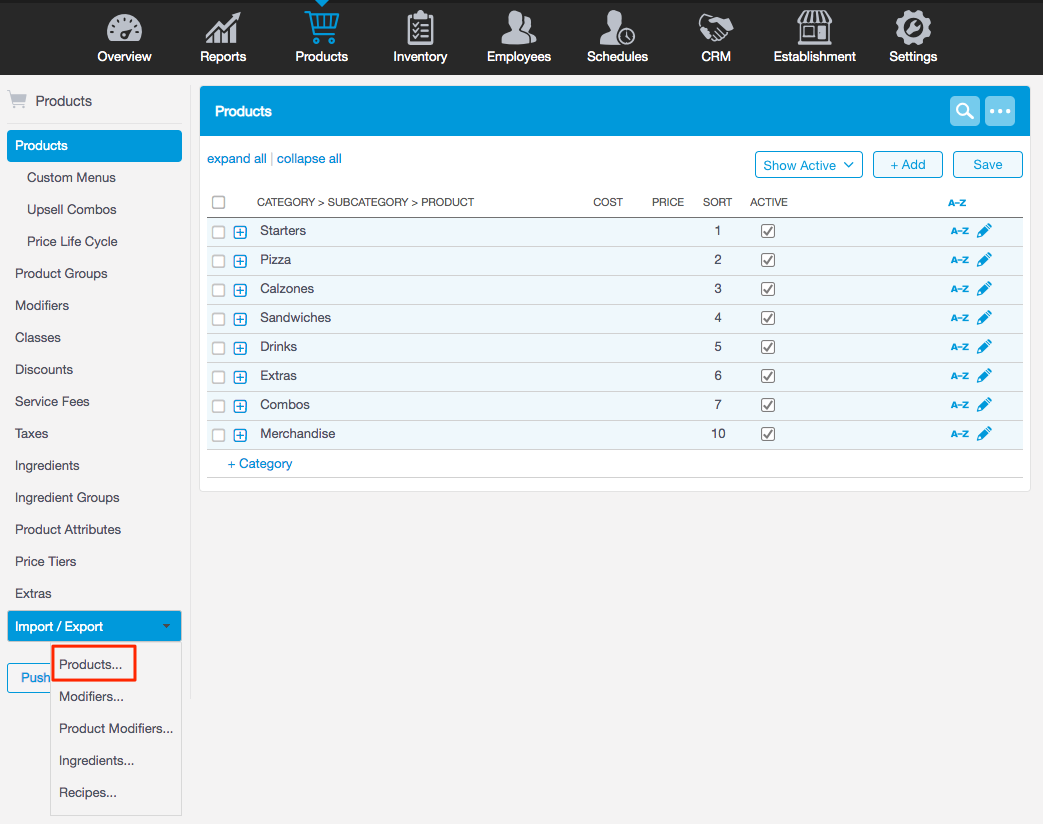Go to Employees section icon
Viewport: 1043px width, 824px height.
[518, 29]
